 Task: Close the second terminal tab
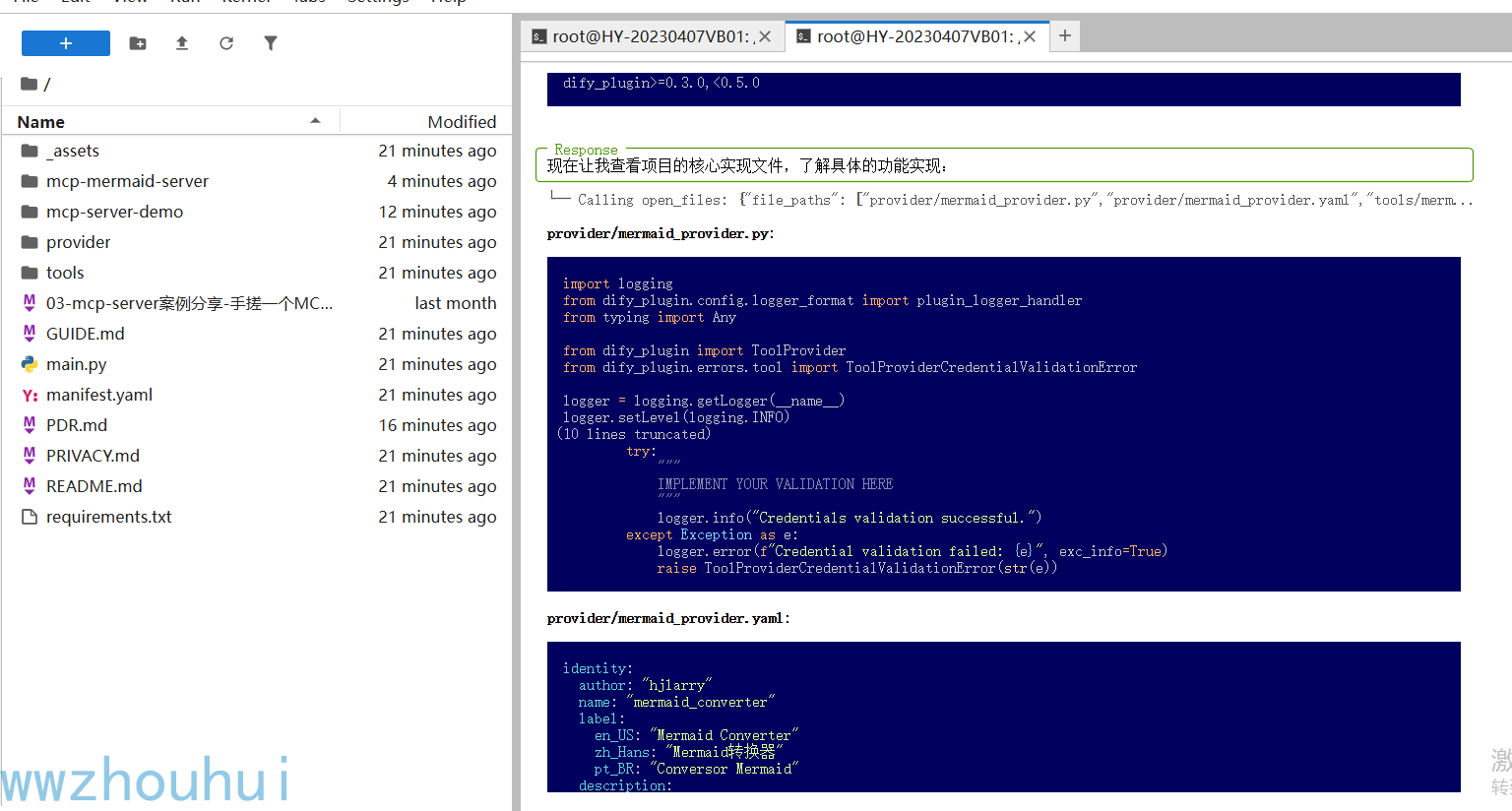click(x=1030, y=36)
